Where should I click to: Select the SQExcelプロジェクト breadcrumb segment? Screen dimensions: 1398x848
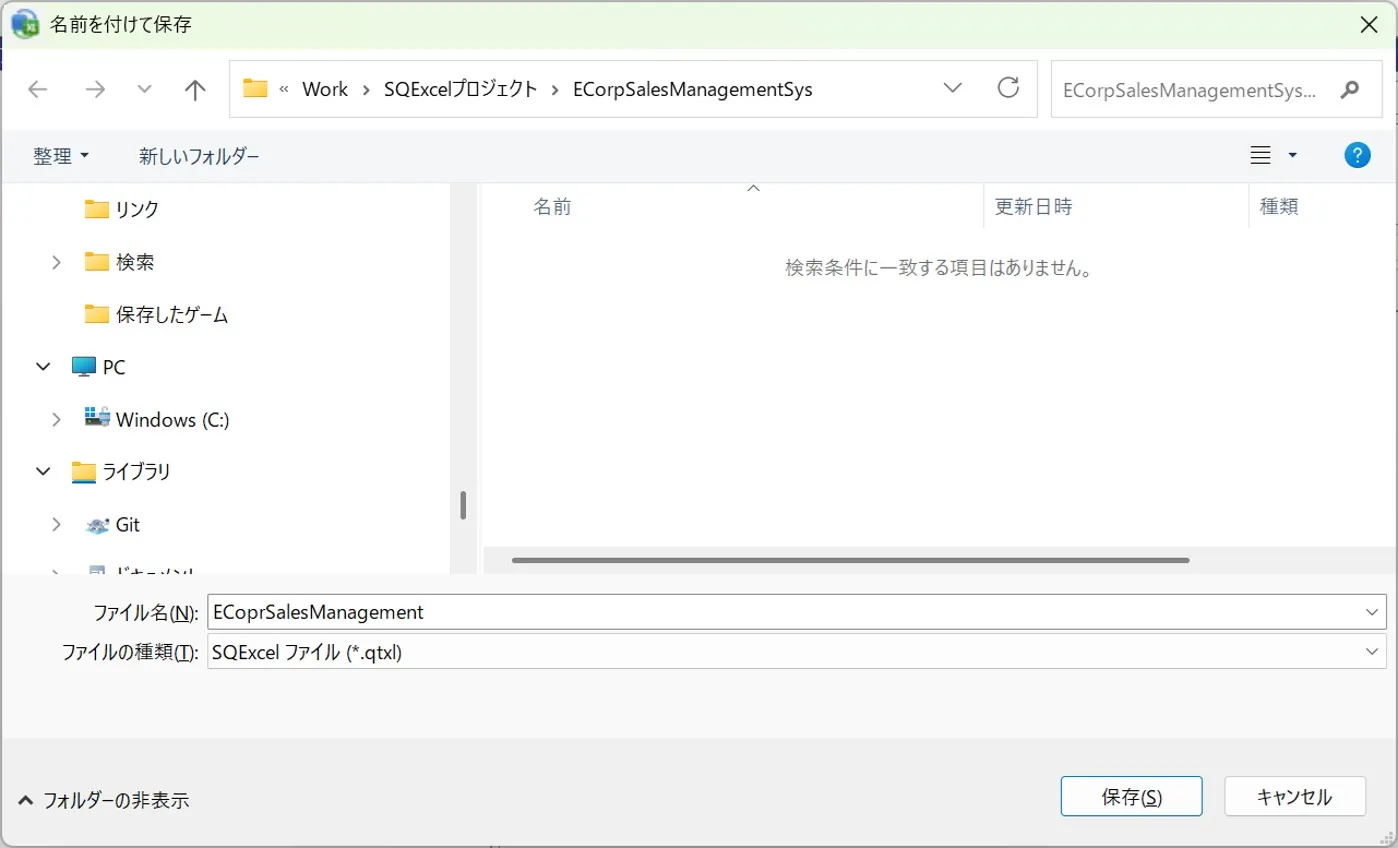pos(460,89)
